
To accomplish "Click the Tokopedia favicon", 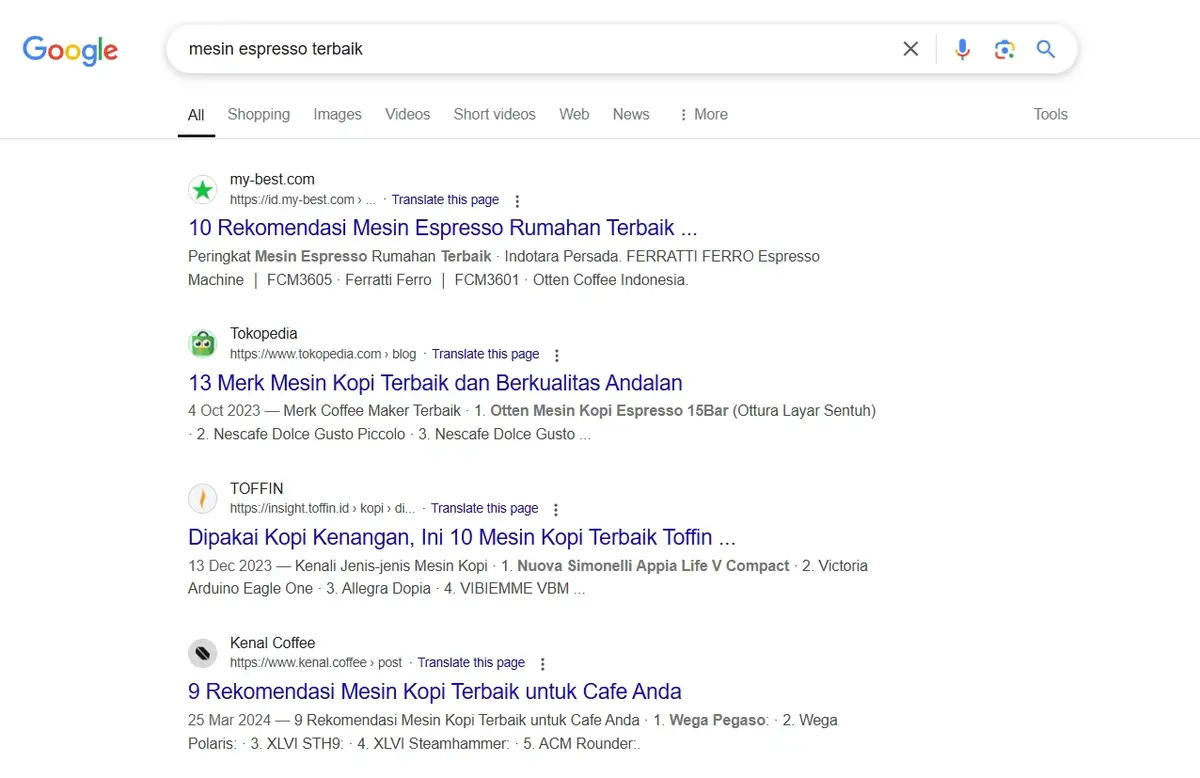I will coord(203,344).
